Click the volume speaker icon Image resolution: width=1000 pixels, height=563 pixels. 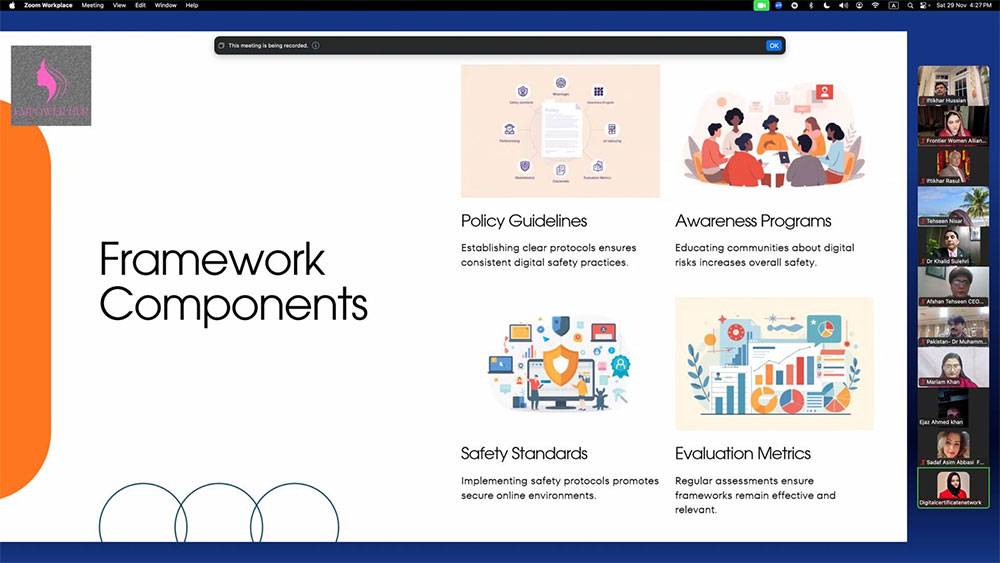click(843, 5)
